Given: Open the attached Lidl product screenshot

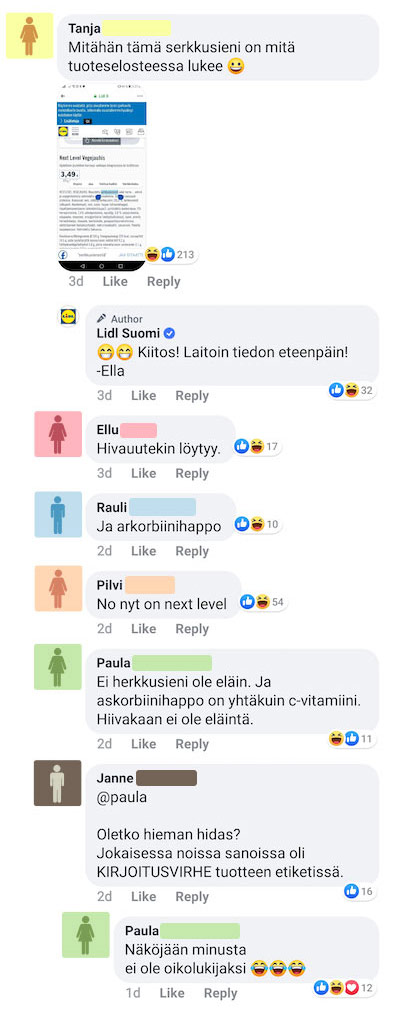Looking at the screenshot, I should tap(102, 175).
